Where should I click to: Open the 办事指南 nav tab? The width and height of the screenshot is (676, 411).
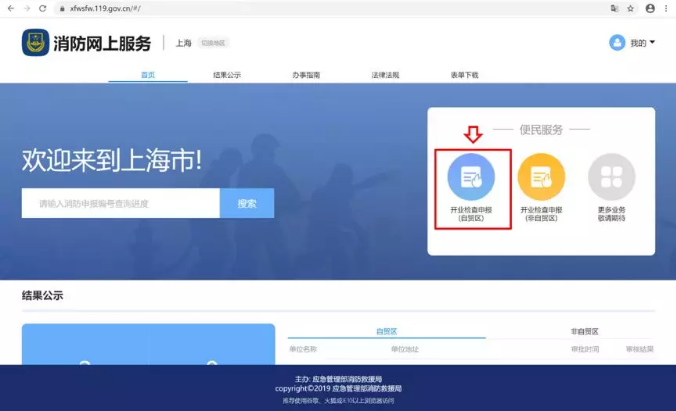tap(306, 75)
